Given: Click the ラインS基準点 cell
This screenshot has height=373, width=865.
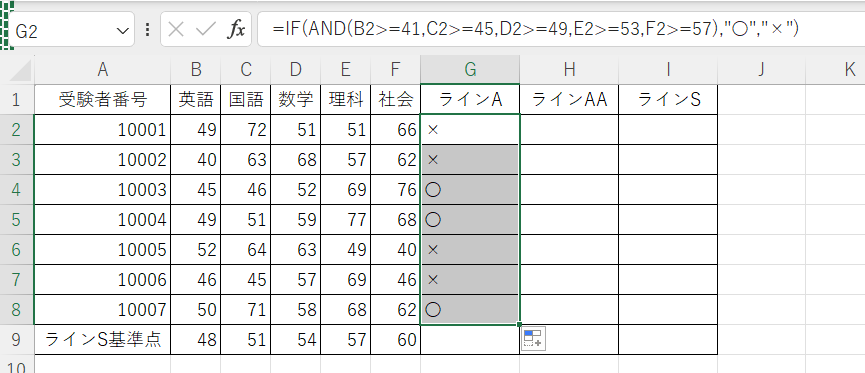Looking at the screenshot, I should coord(102,339).
